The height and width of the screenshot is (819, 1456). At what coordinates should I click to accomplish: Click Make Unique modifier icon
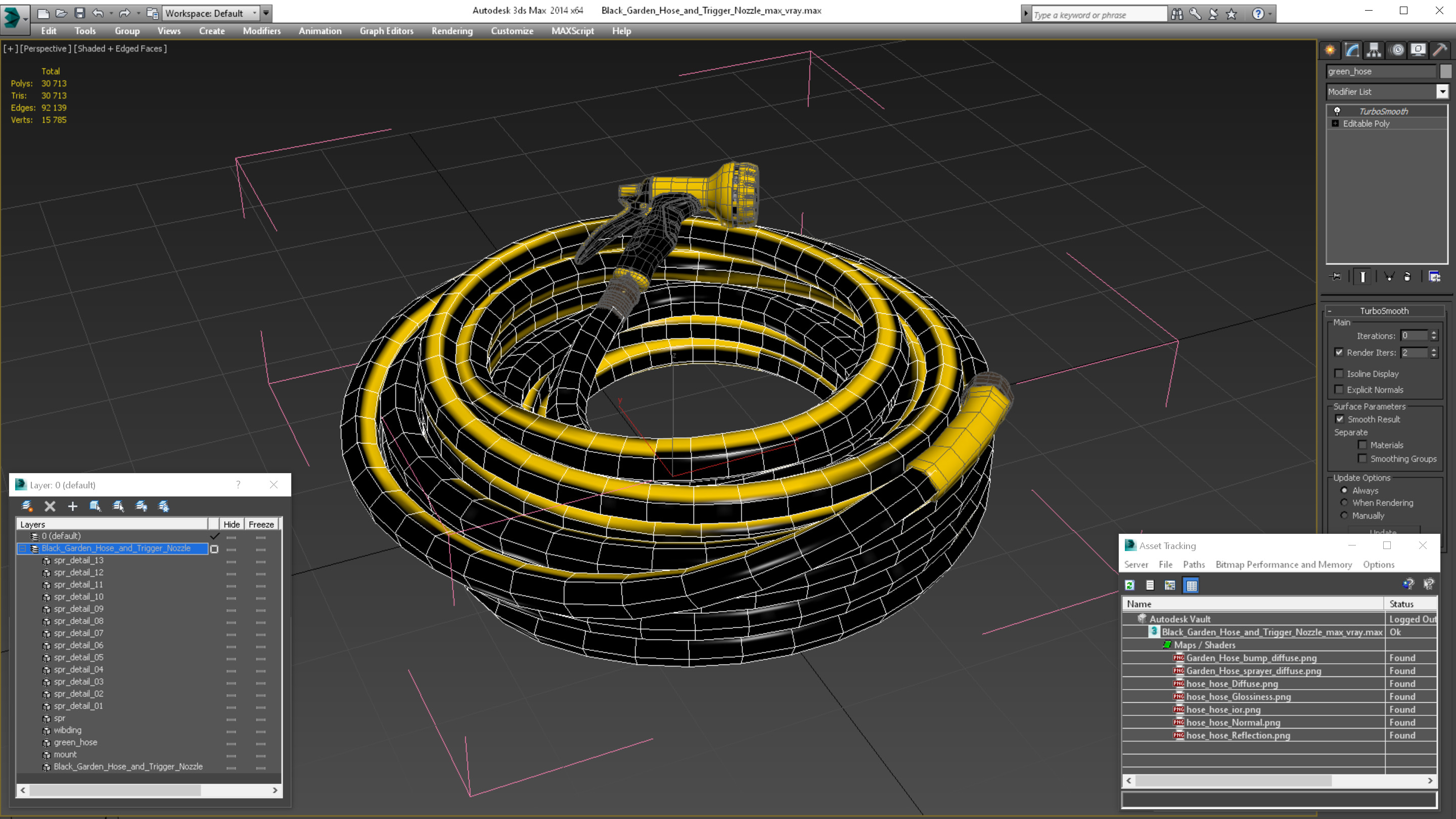[x=1389, y=277]
